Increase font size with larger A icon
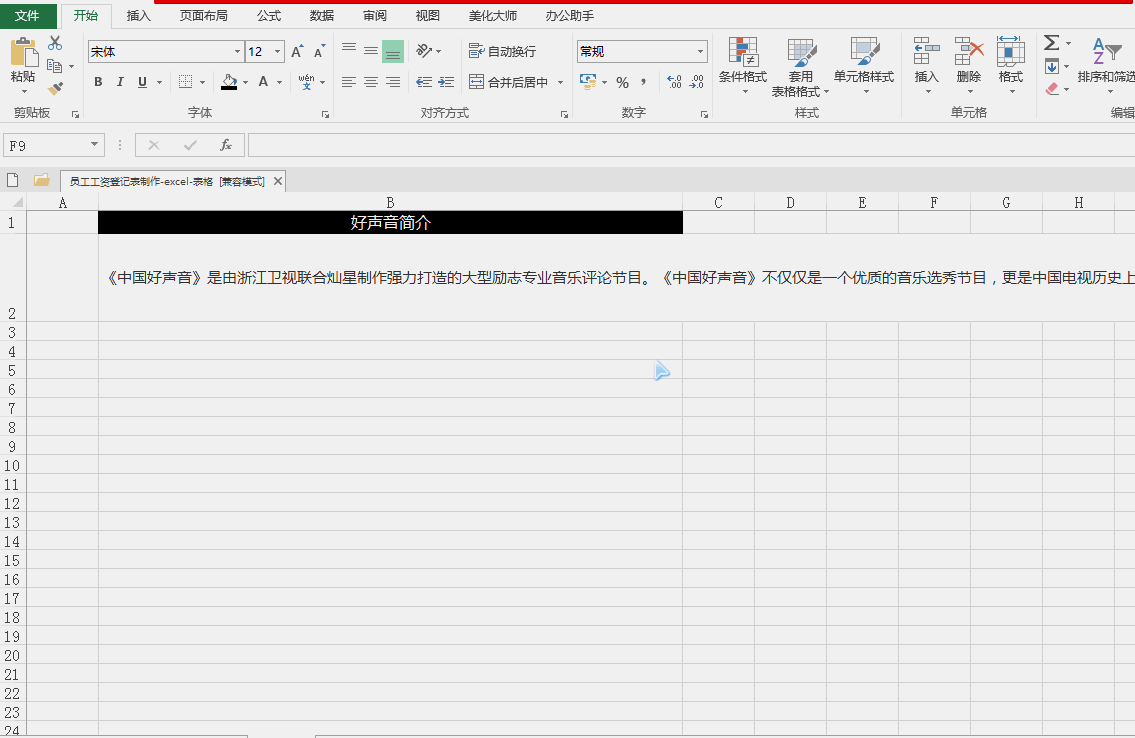The image size is (1135, 738). (297, 51)
